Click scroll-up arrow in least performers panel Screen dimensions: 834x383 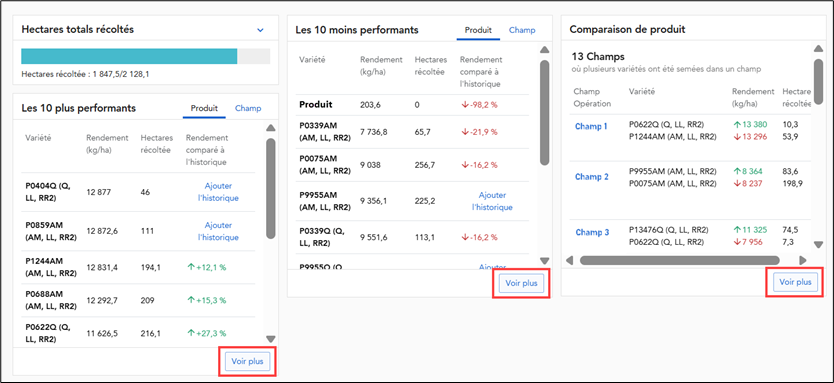[544, 50]
